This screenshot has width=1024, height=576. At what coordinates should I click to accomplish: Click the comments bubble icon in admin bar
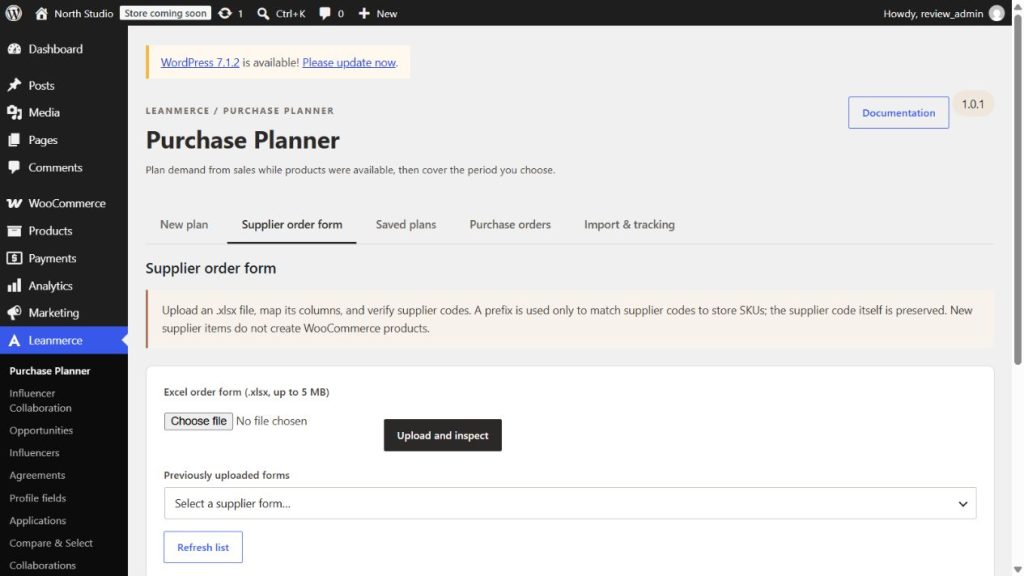pos(325,13)
